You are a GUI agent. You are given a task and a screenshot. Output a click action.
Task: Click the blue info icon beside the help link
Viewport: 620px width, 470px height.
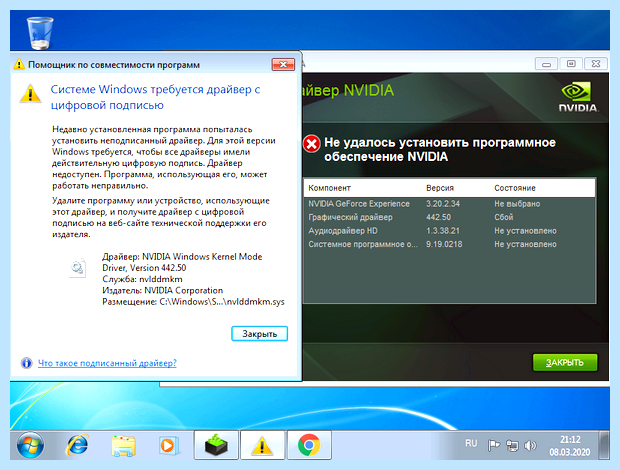click(x=26, y=363)
